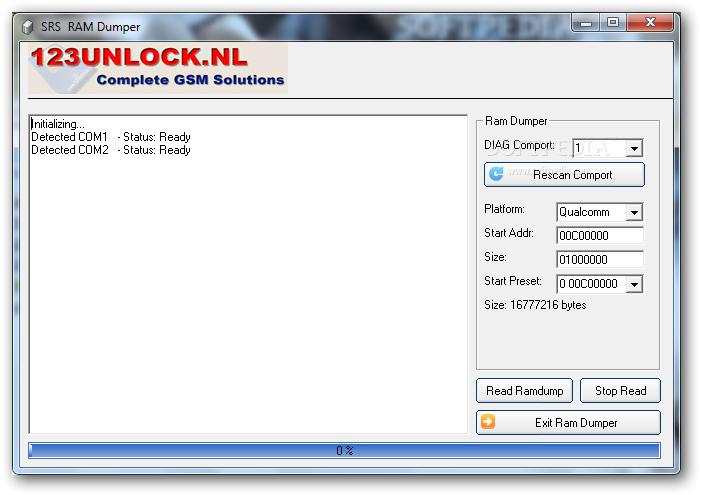701x495 pixels.
Task: Open the Start Preset dropdown
Action: pyautogui.click(x=634, y=284)
